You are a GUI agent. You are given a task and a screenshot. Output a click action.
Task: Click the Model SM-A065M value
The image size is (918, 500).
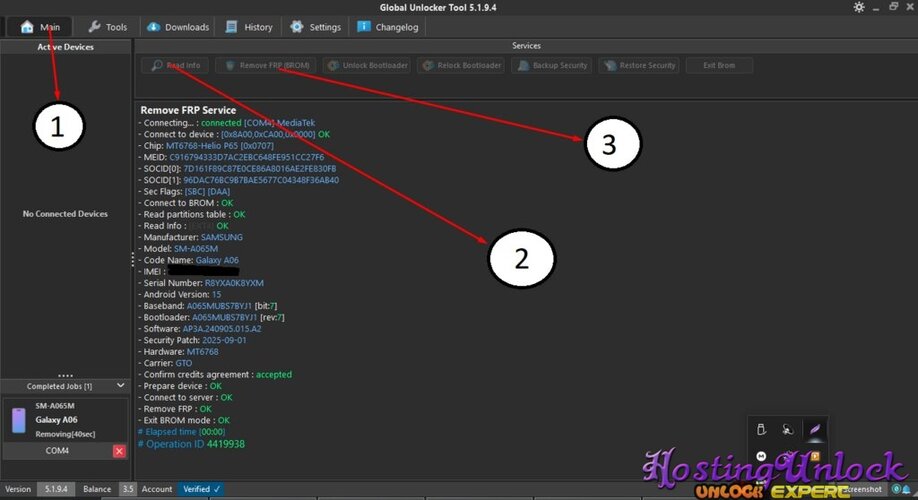click(x=196, y=248)
